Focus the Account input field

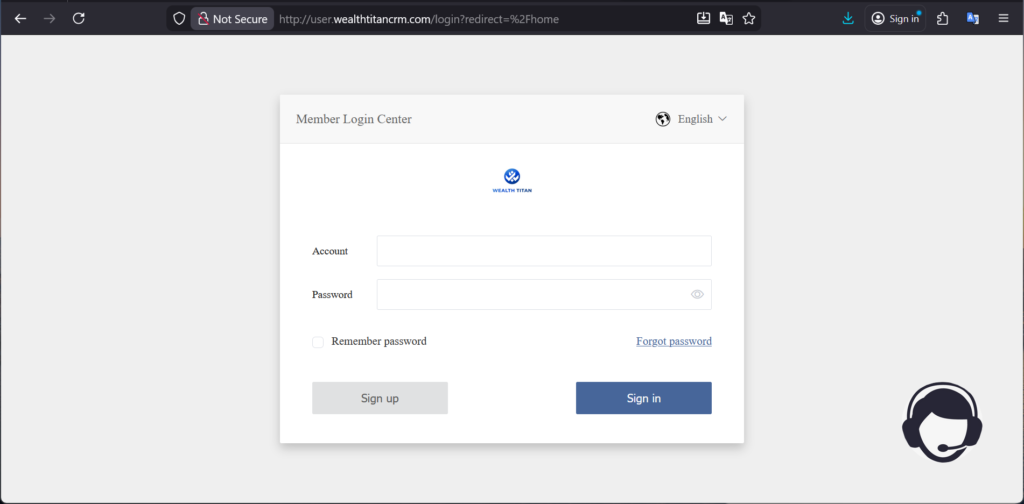pos(544,251)
